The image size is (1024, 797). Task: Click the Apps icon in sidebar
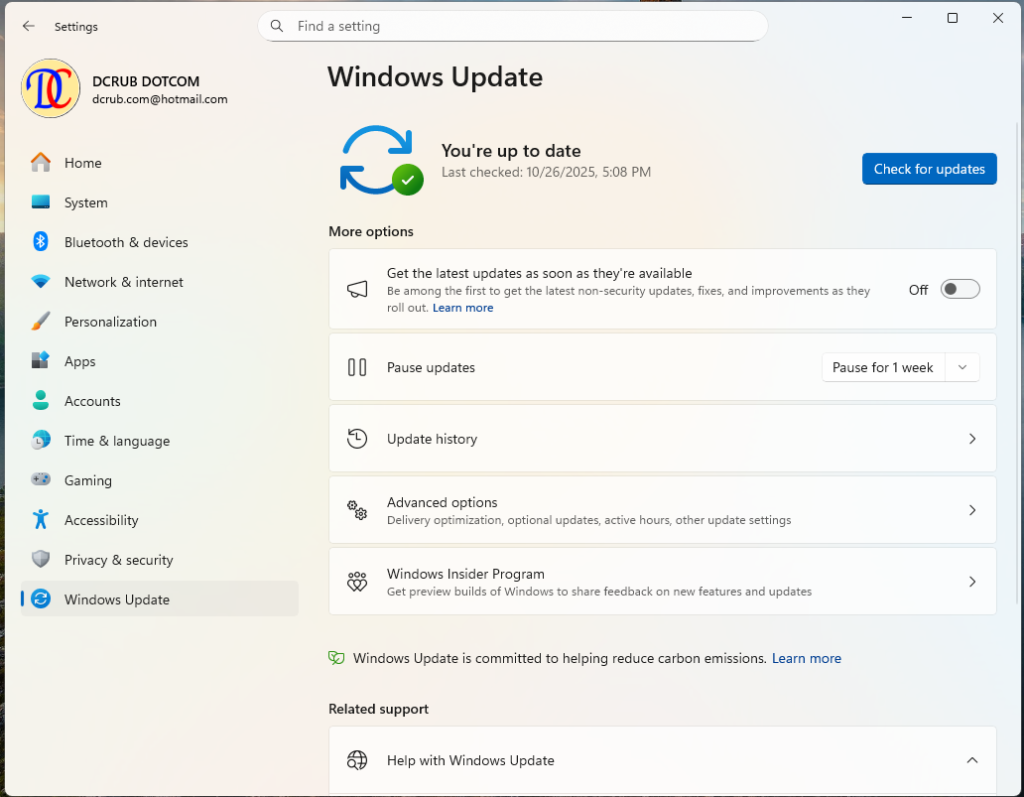(x=40, y=361)
